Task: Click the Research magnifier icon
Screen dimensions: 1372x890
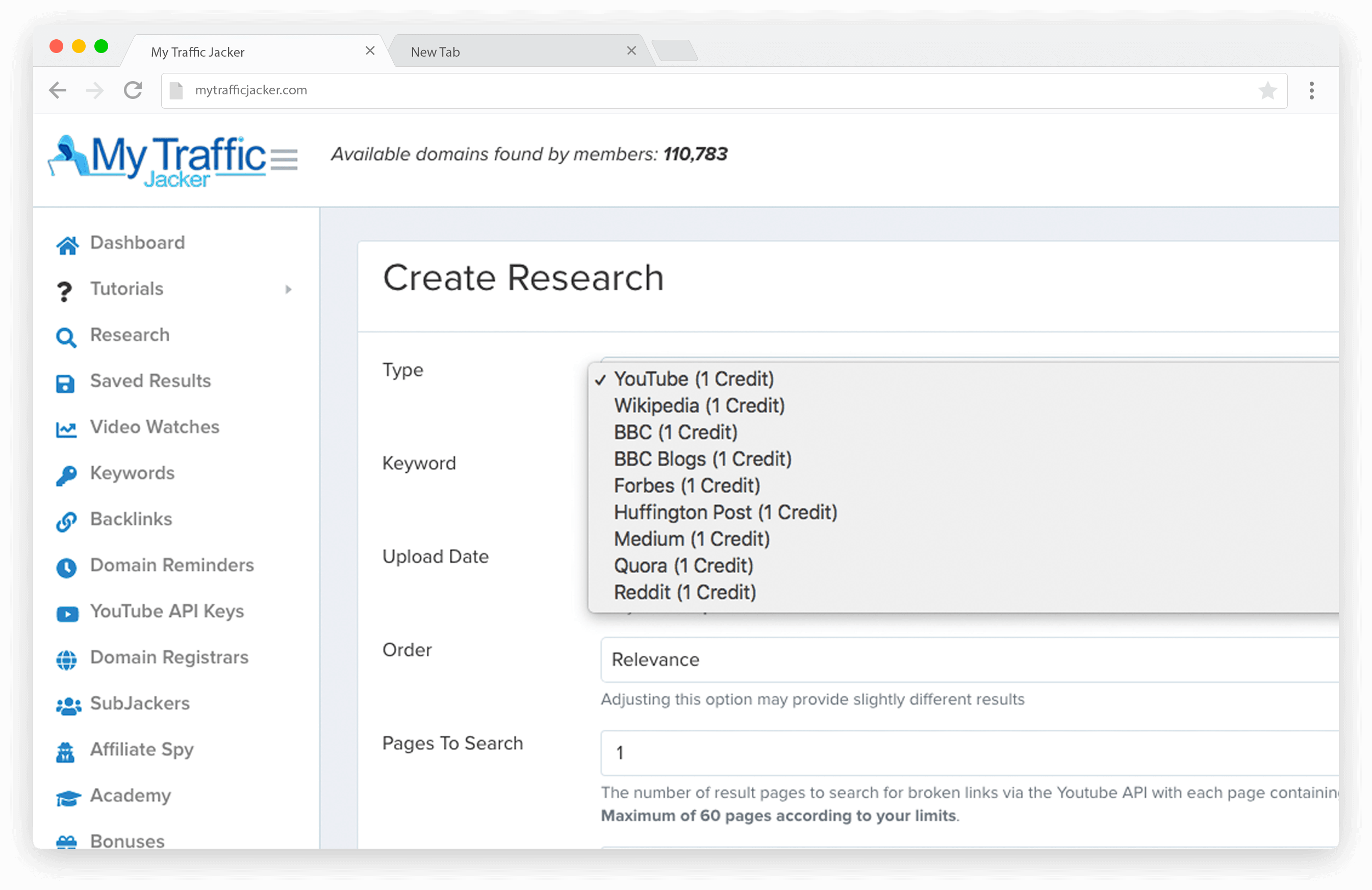Action: pyautogui.click(x=66, y=337)
